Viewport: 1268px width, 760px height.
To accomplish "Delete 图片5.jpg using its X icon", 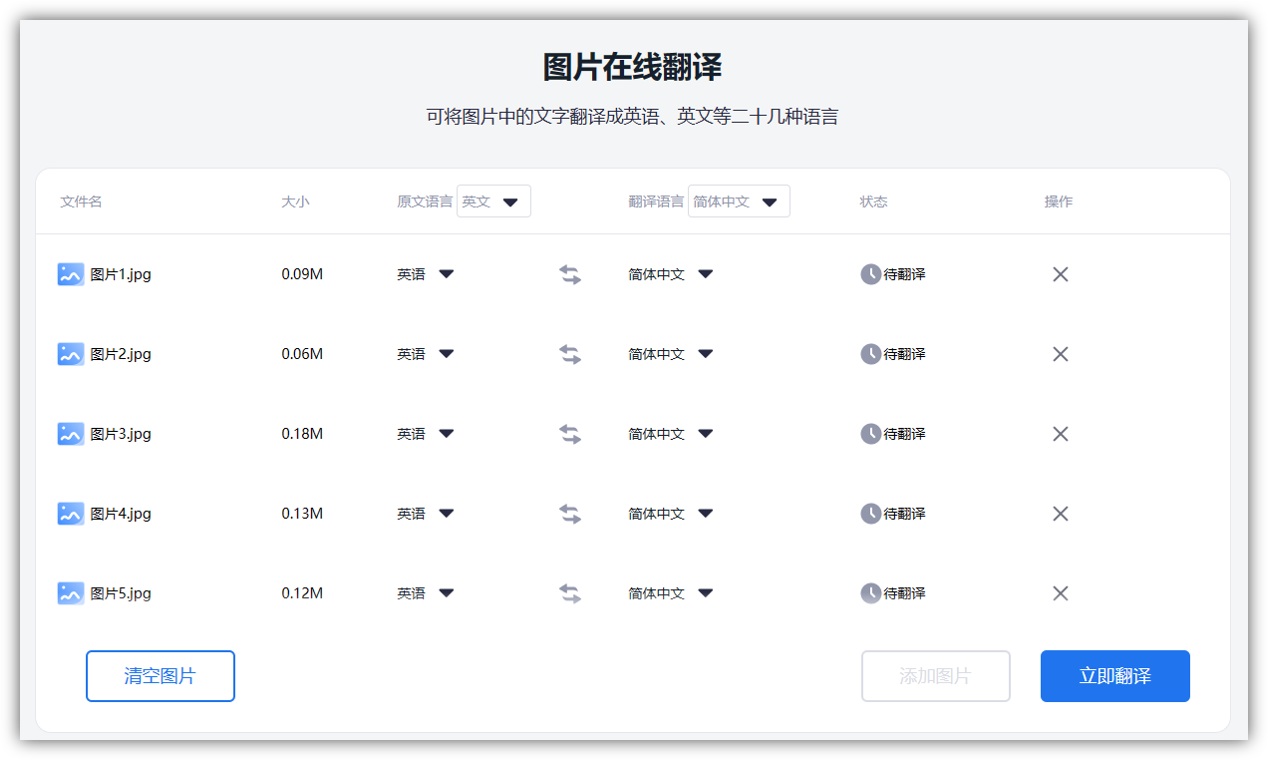I will [1060, 594].
